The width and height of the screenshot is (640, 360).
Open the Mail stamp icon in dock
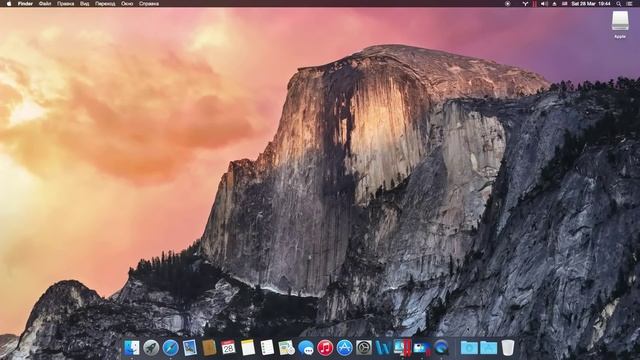click(190, 348)
